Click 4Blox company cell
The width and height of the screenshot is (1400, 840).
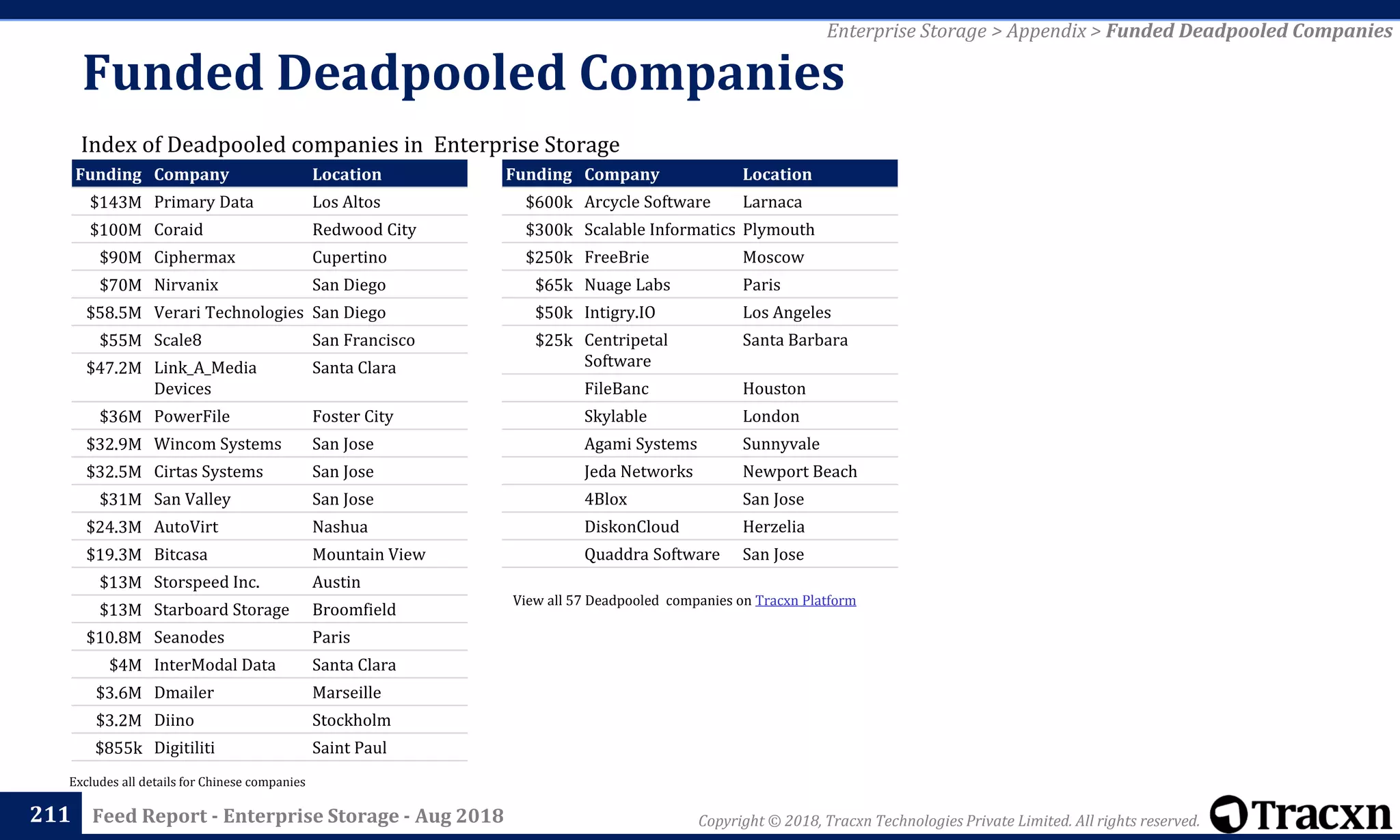[606, 500]
